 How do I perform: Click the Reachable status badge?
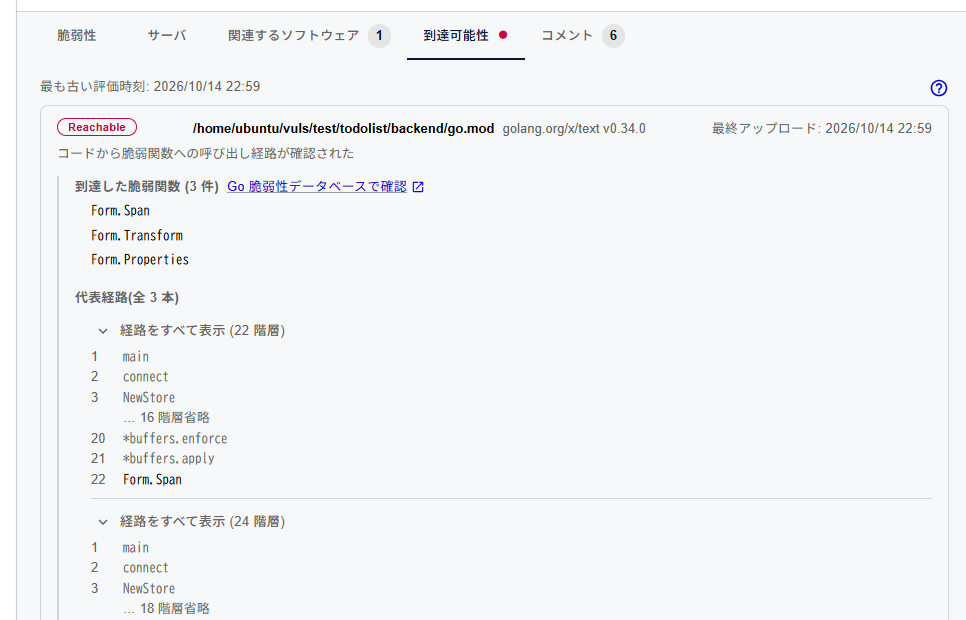[97, 127]
